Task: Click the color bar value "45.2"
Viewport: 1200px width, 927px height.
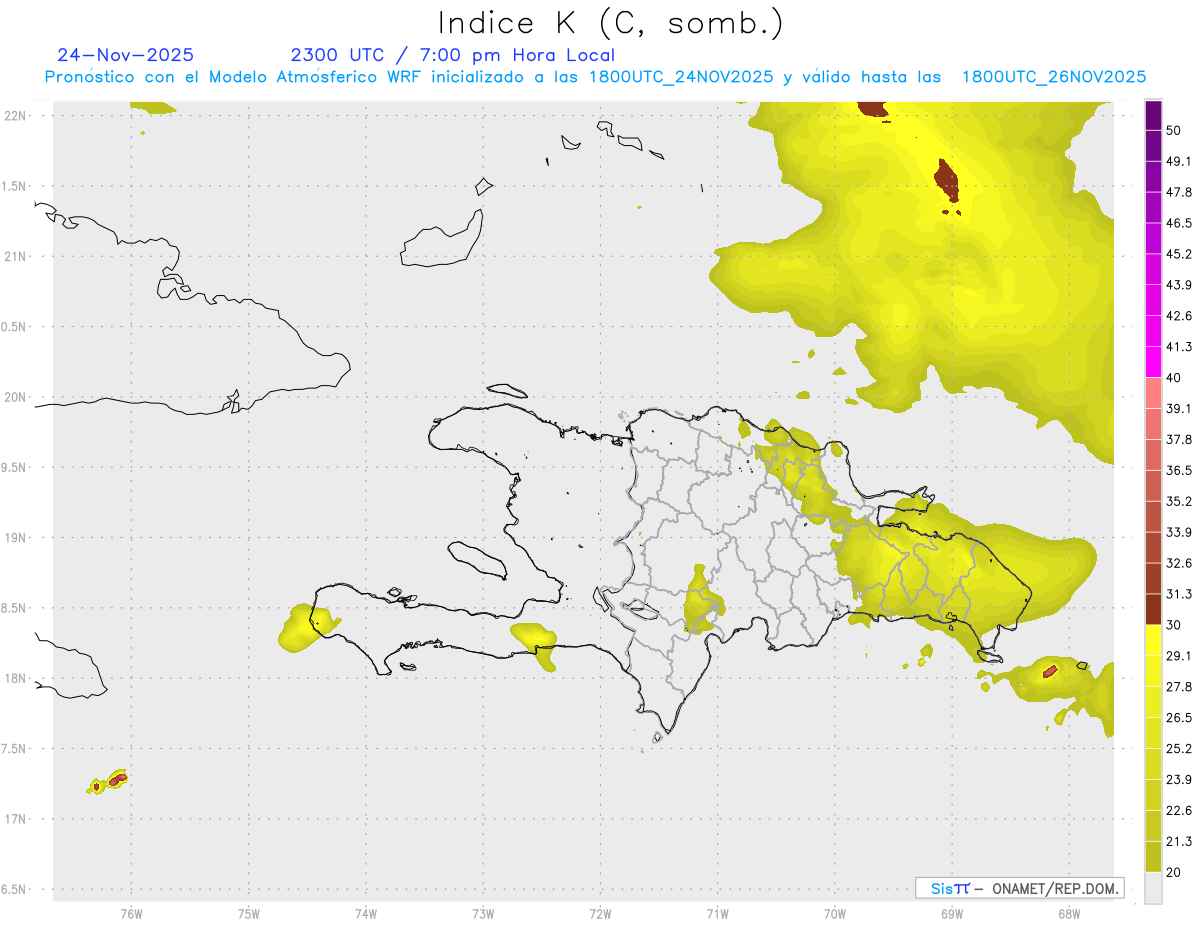Action: (1179, 254)
